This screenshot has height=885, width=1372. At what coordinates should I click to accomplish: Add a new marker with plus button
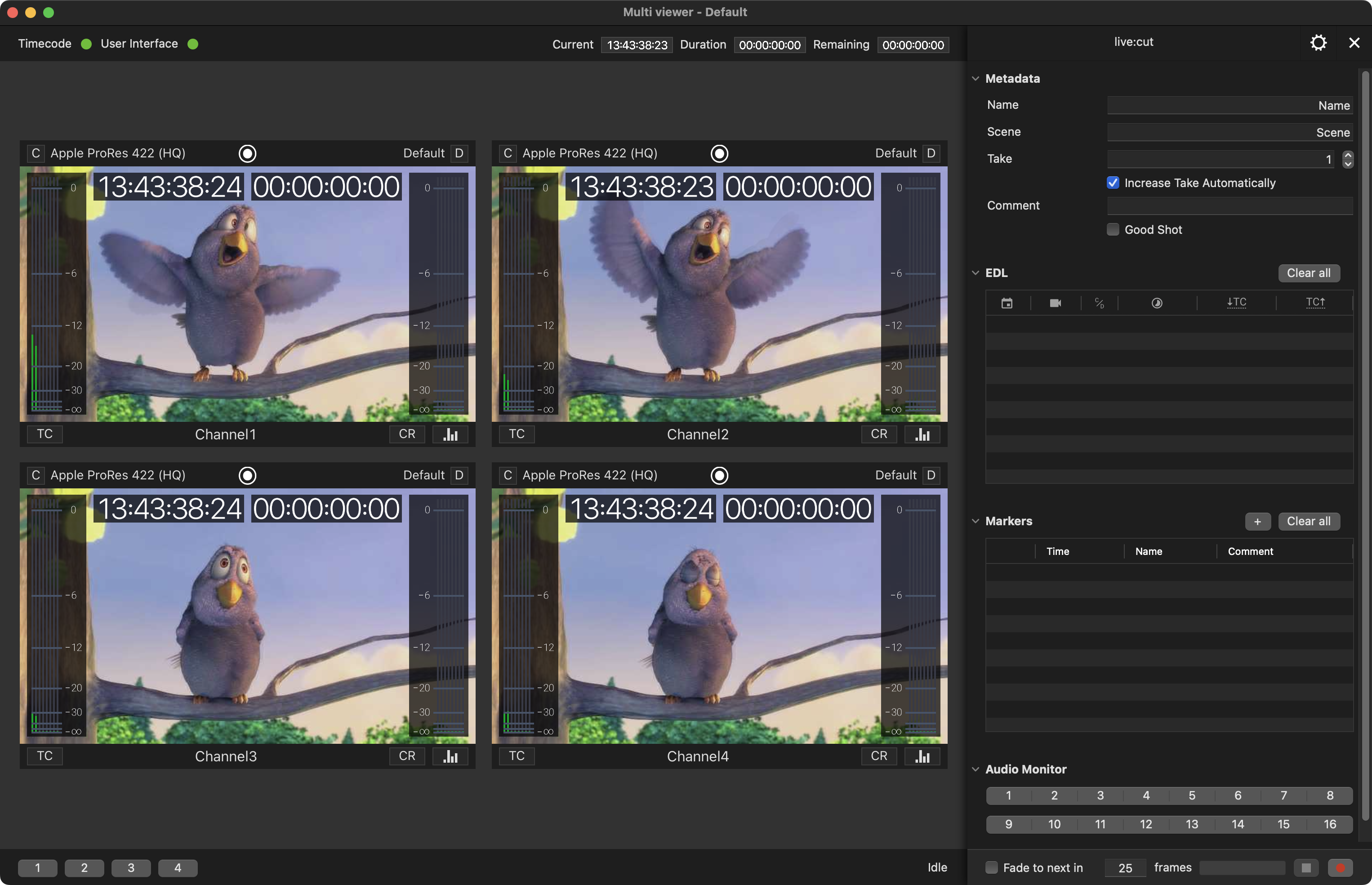pos(1258,521)
